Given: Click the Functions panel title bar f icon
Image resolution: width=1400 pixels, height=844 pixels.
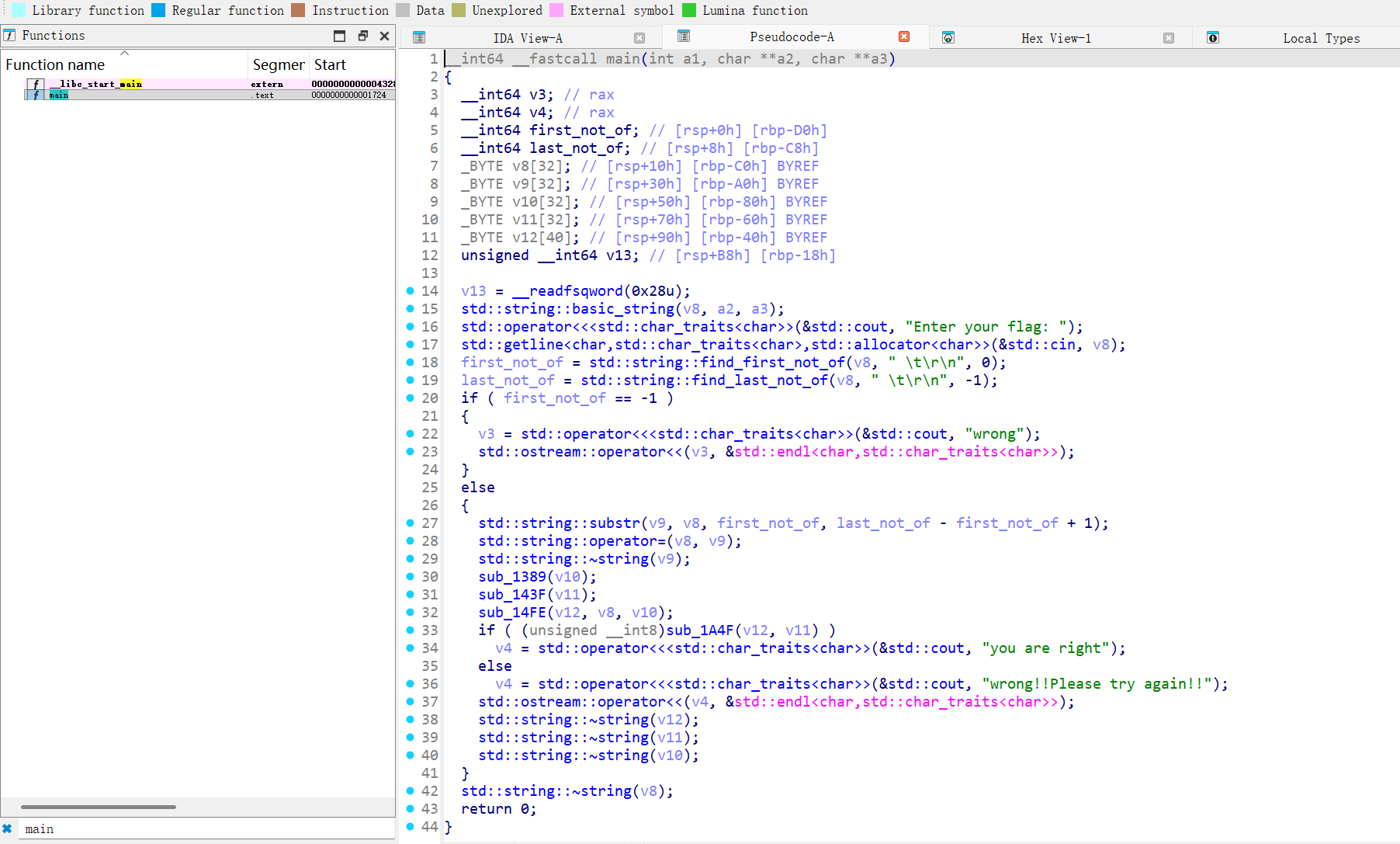Looking at the screenshot, I should pos(10,35).
